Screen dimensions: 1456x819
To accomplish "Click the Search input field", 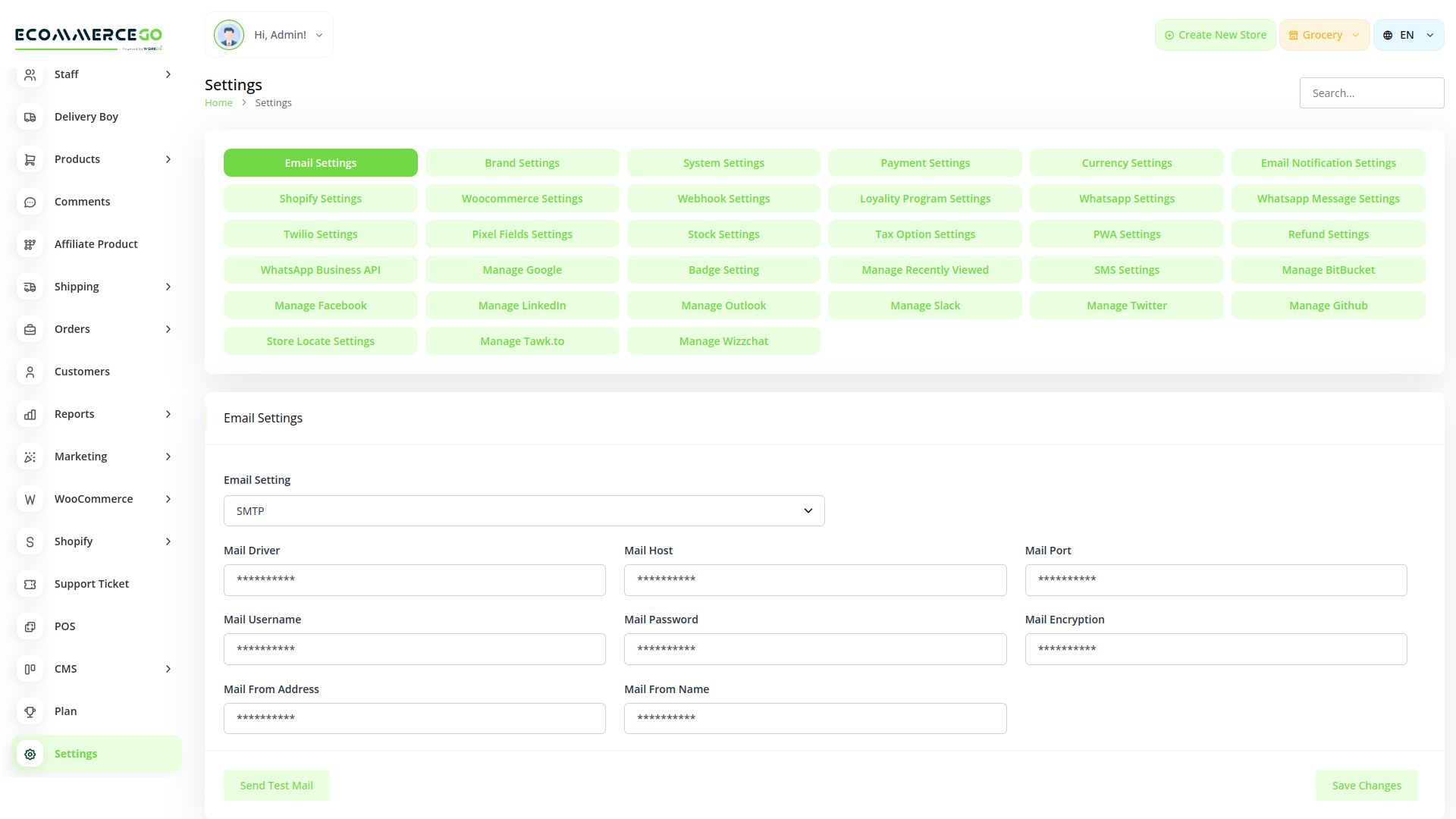I will [x=1371, y=93].
